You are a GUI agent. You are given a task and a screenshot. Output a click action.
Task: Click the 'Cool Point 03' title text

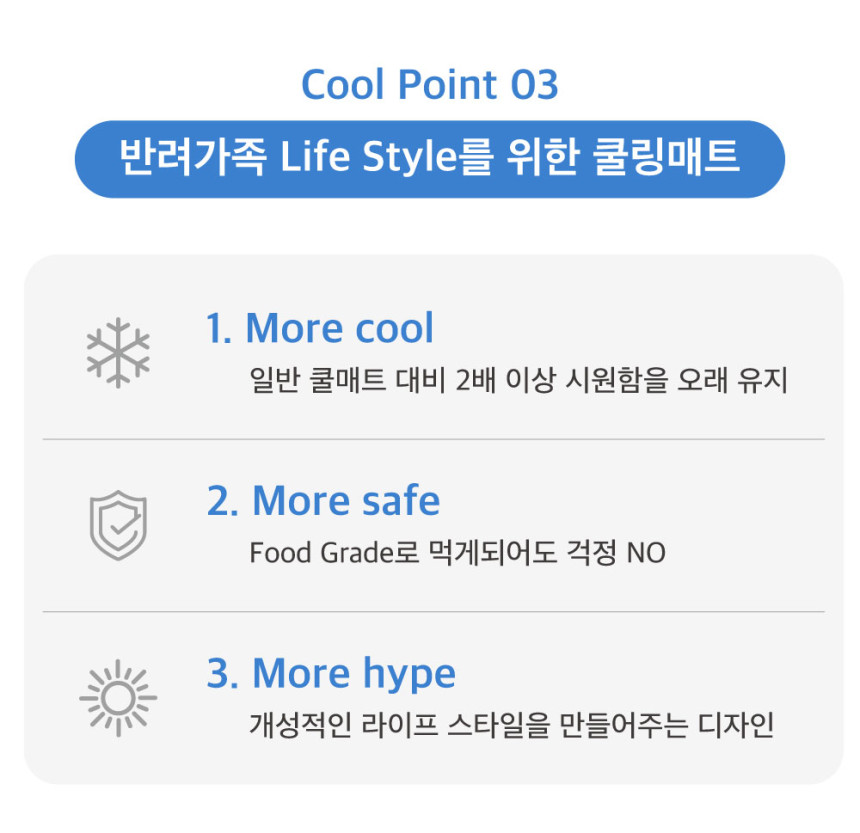click(x=430, y=85)
